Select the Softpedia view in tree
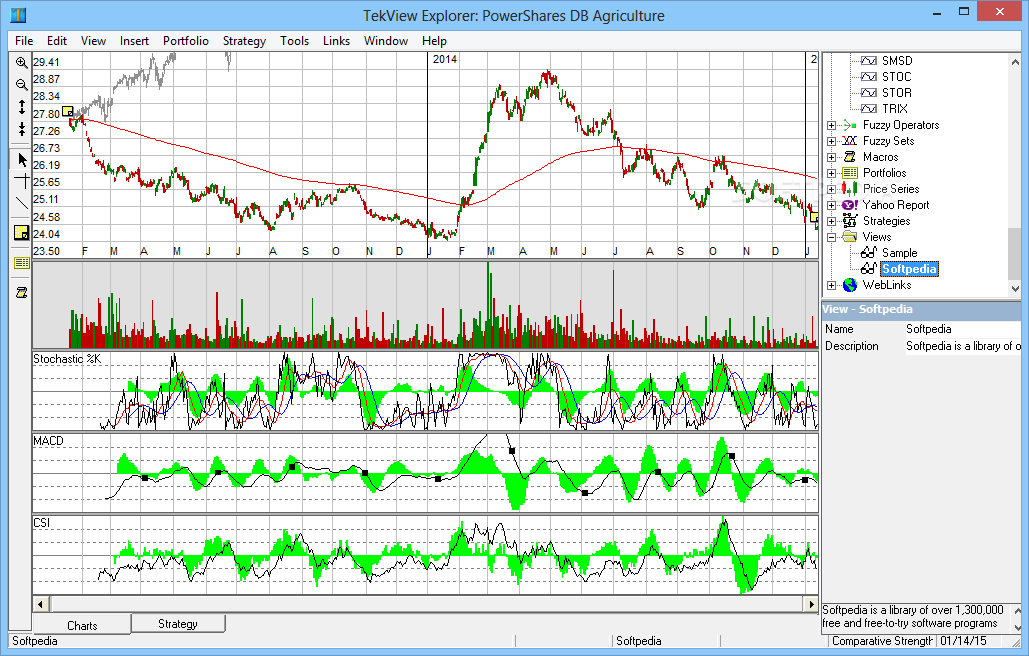 [x=909, y=269]
